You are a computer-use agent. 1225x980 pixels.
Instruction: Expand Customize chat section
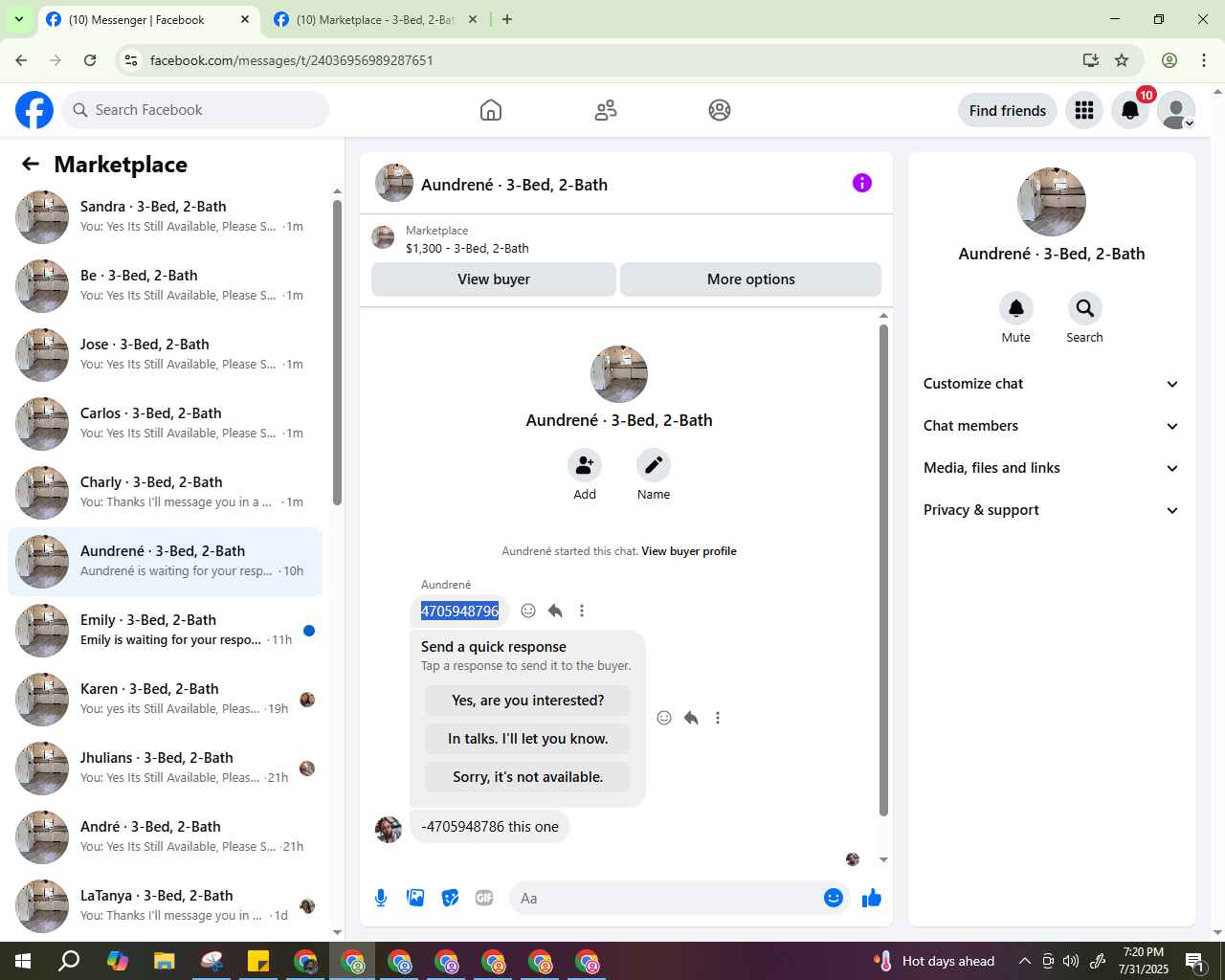tap(1051, 384)
